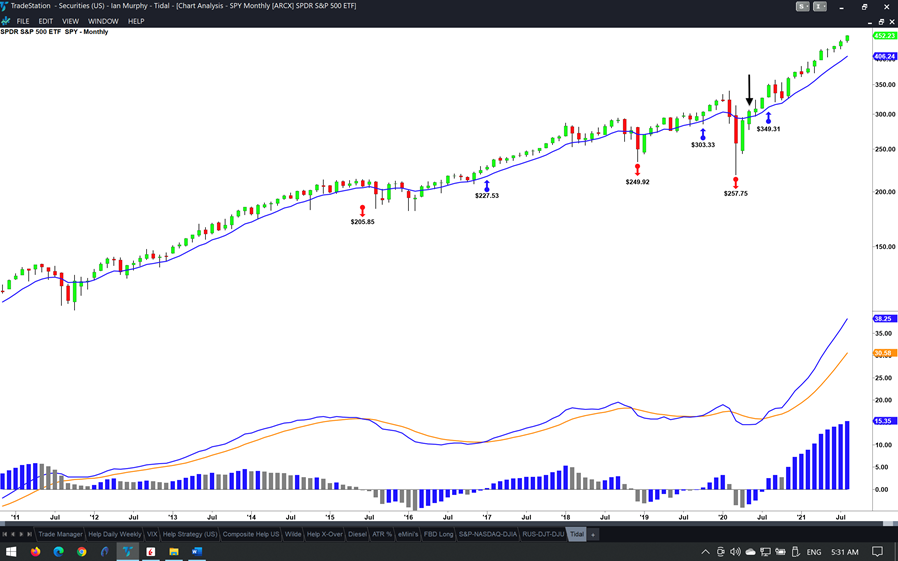Open Google Chrome from the taskbar
898x561 pixels.
click(81, 551)
